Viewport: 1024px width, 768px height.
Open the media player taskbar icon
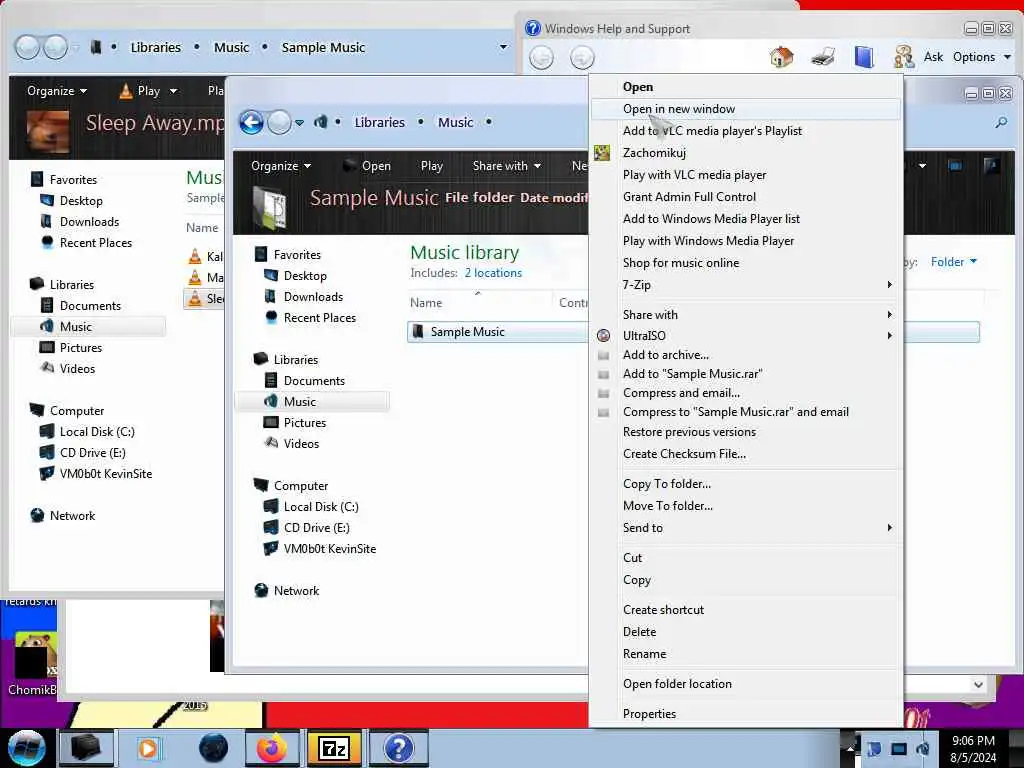coord(148,748)
